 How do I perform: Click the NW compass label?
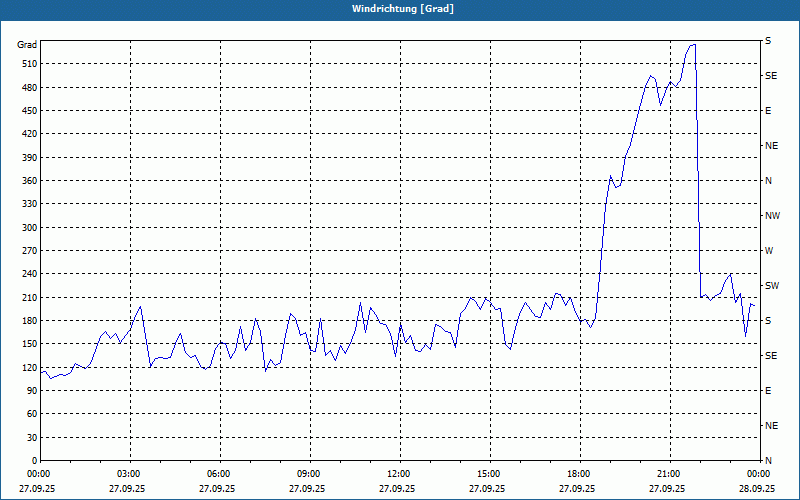click(x=772, y=216)
